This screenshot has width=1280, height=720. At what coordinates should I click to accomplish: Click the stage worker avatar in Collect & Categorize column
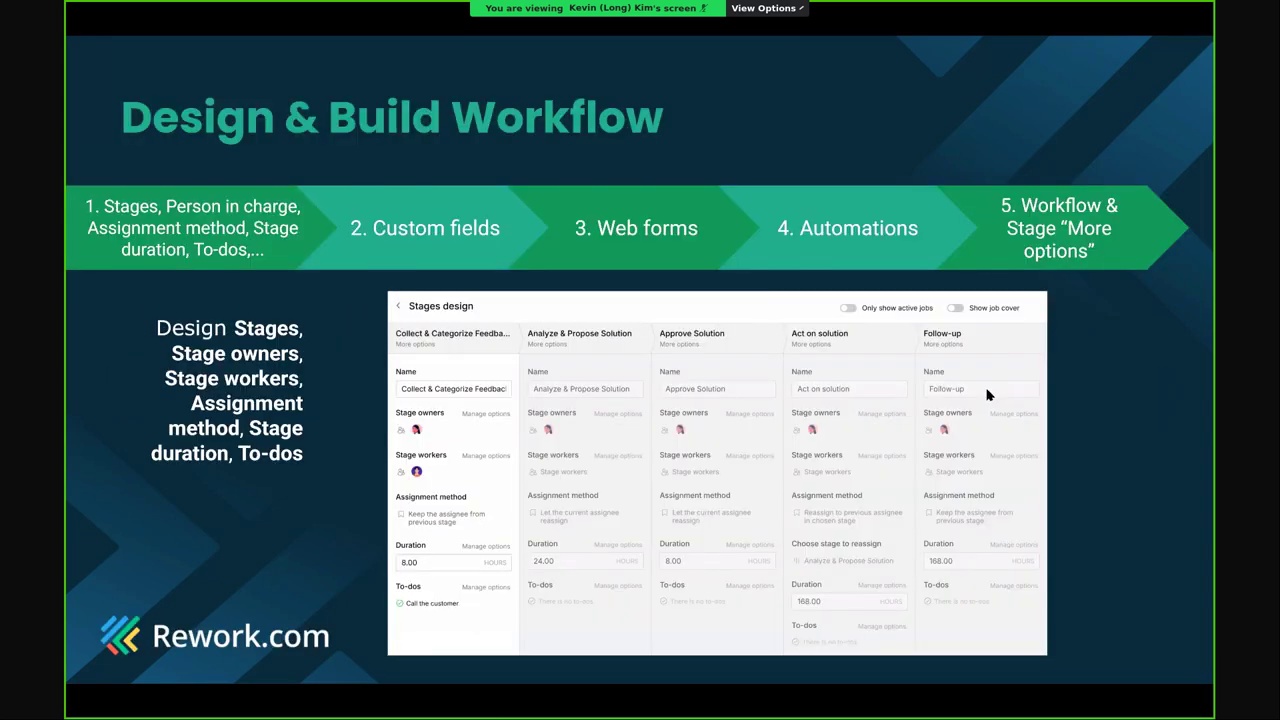(x=416, y=472)
